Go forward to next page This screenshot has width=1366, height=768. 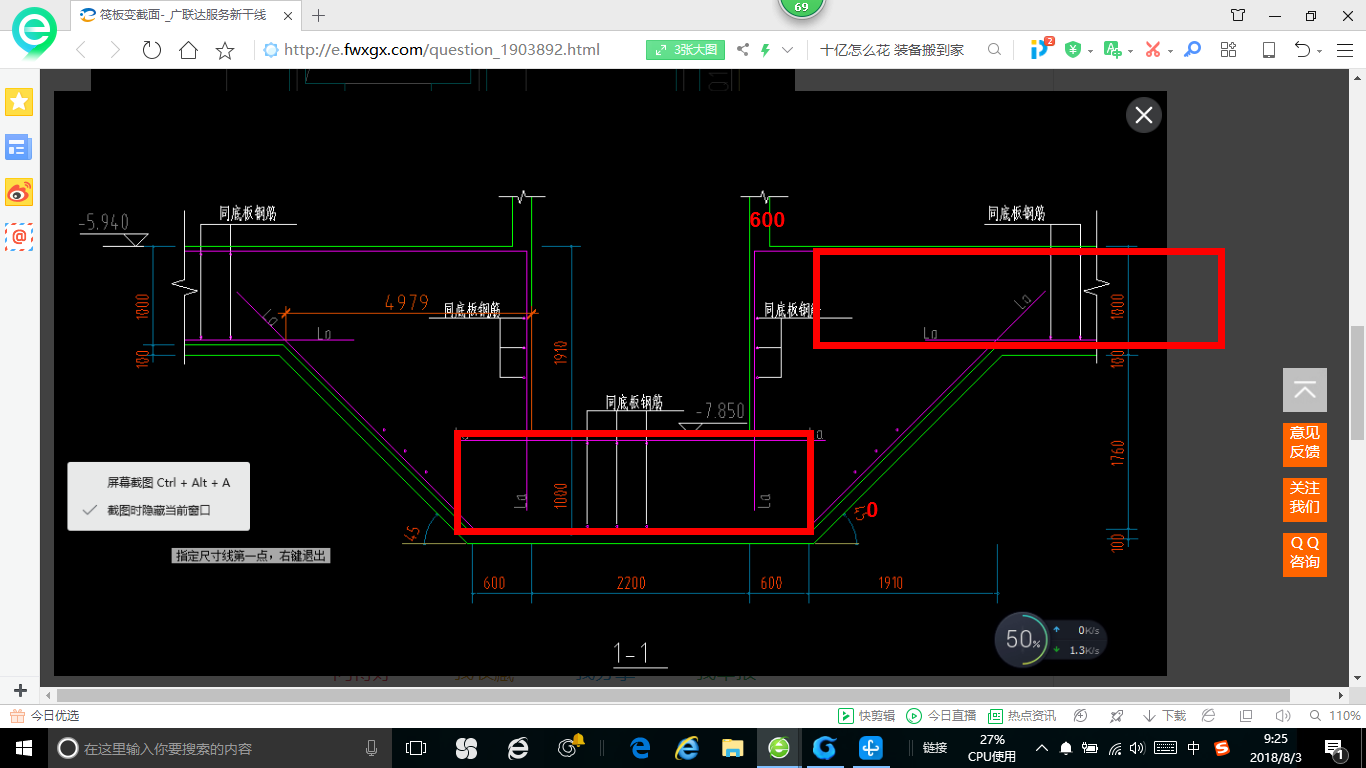pyautogui.click(x=115, y=49)
